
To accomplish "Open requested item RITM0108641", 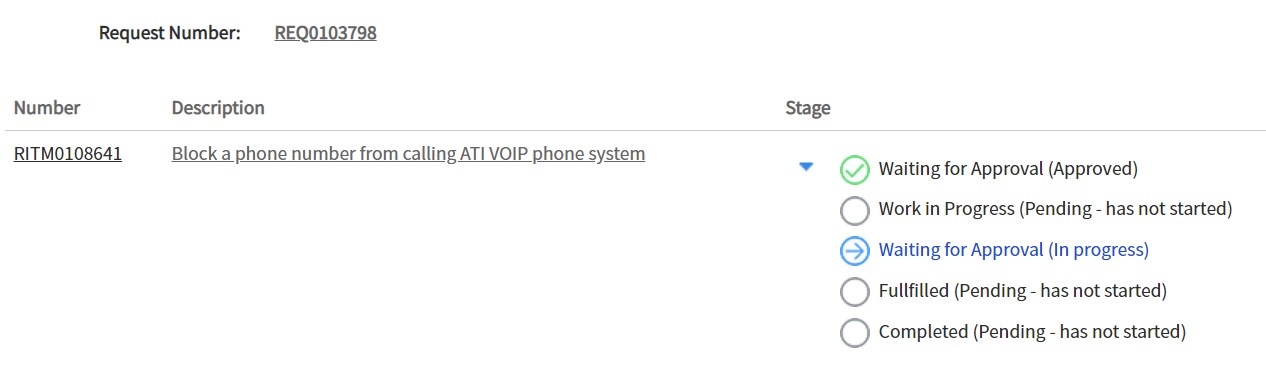I will [x=68, y=154].
